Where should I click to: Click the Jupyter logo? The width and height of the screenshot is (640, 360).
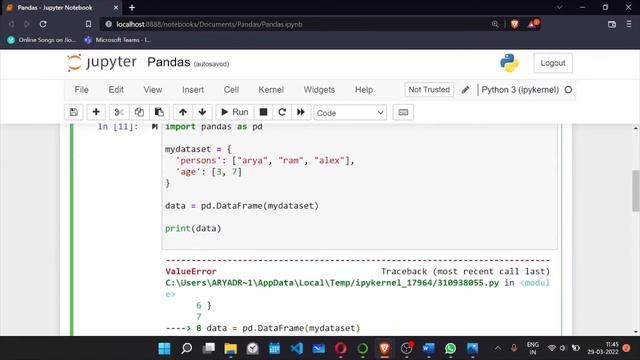[102, 62]
